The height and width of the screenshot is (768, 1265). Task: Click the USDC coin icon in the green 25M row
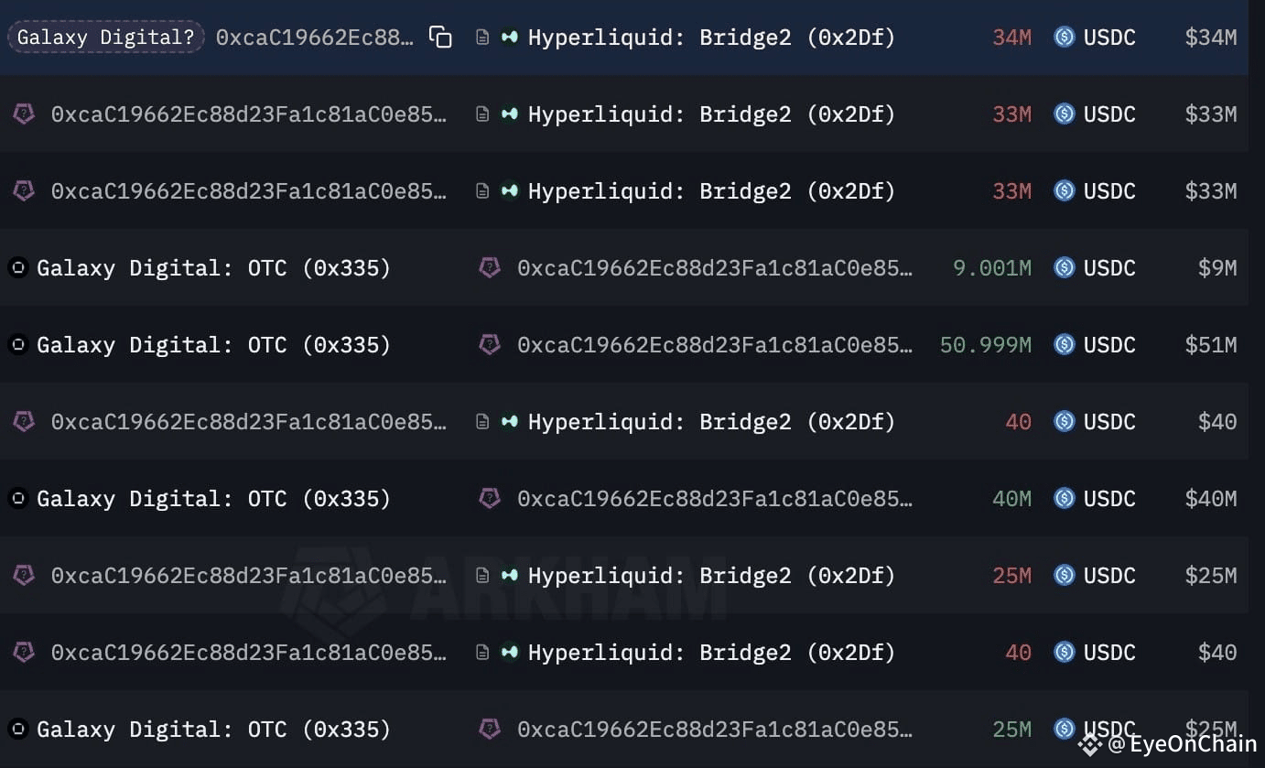click(x=1064, y=729)
